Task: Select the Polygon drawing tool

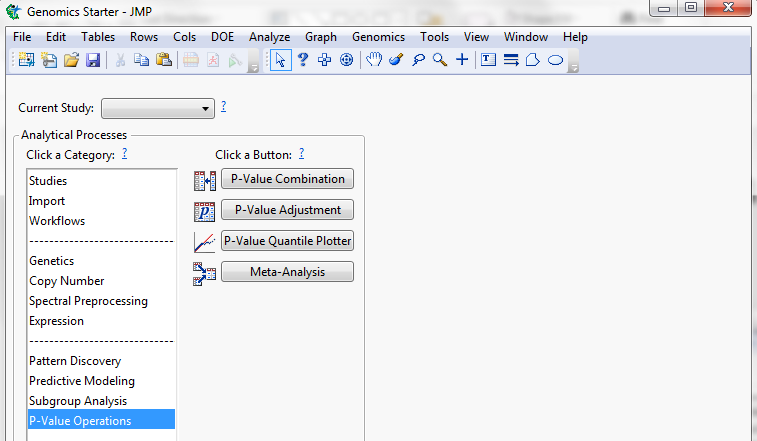Action: tap(533, 60)
